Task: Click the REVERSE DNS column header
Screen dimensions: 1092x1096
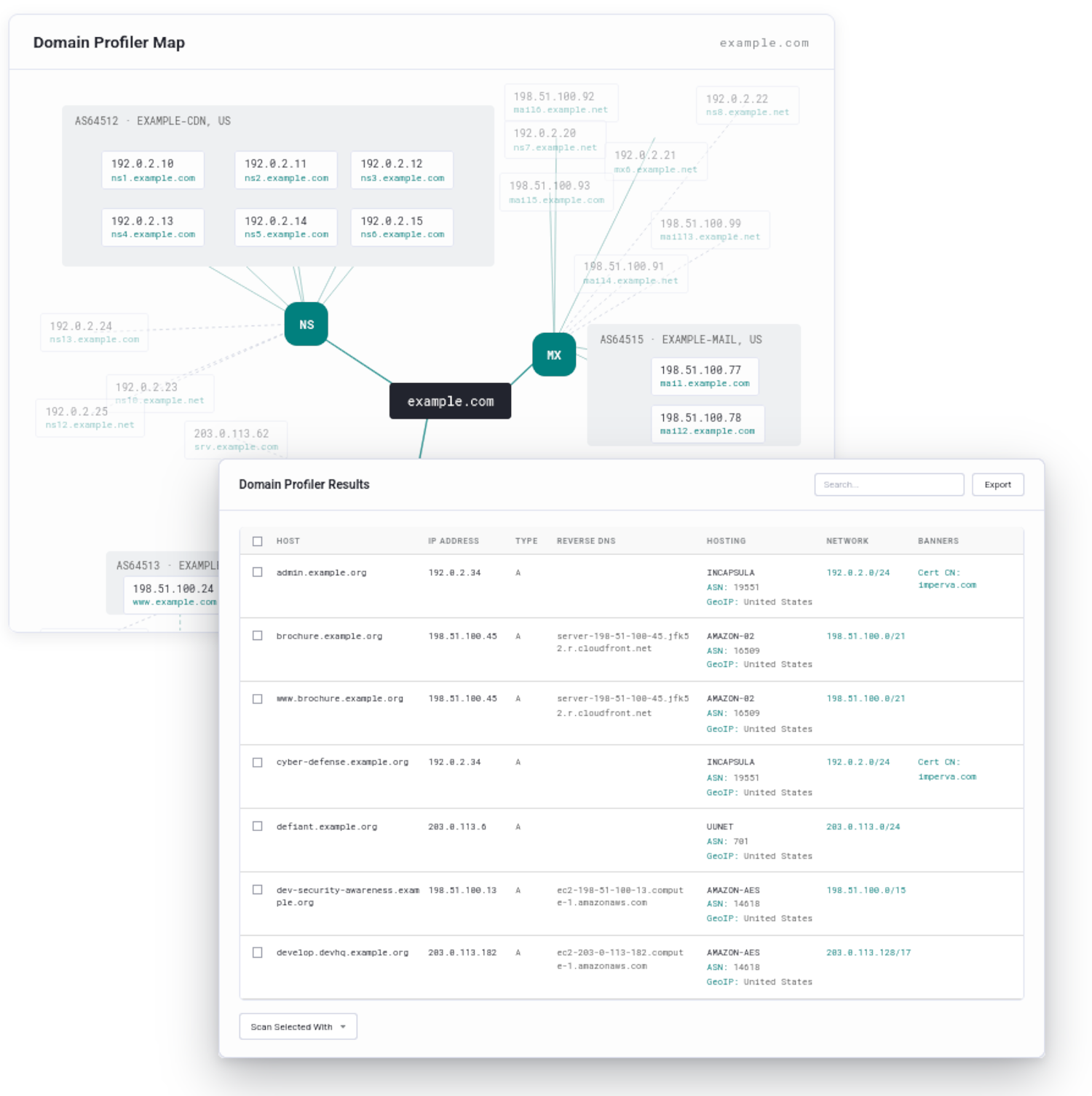Action: click(586, 541)
